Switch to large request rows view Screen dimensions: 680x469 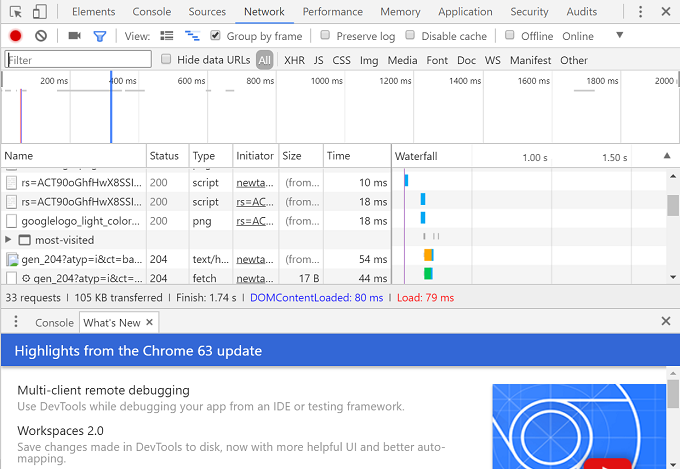[x=167, y=36]
